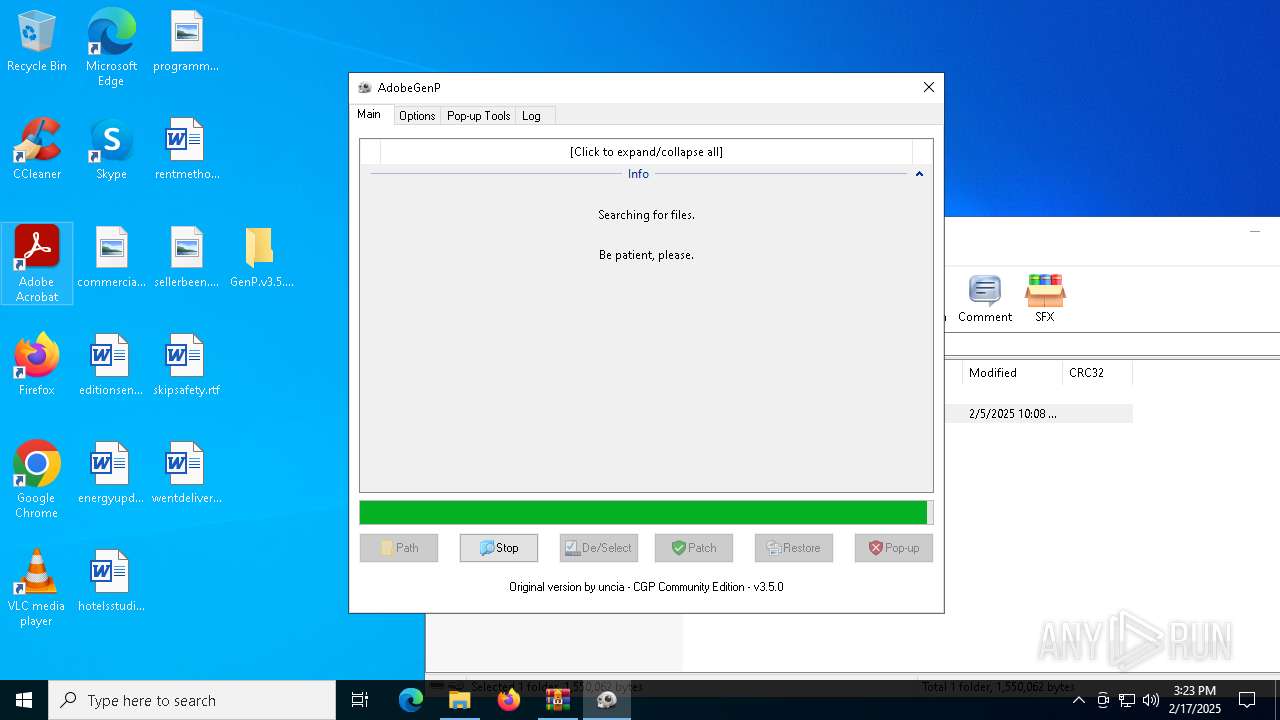Viewport: 1280px width, 720px height.
Task: Select the Google Chrome desktop shortcut
Action: (x=37, y=479)
